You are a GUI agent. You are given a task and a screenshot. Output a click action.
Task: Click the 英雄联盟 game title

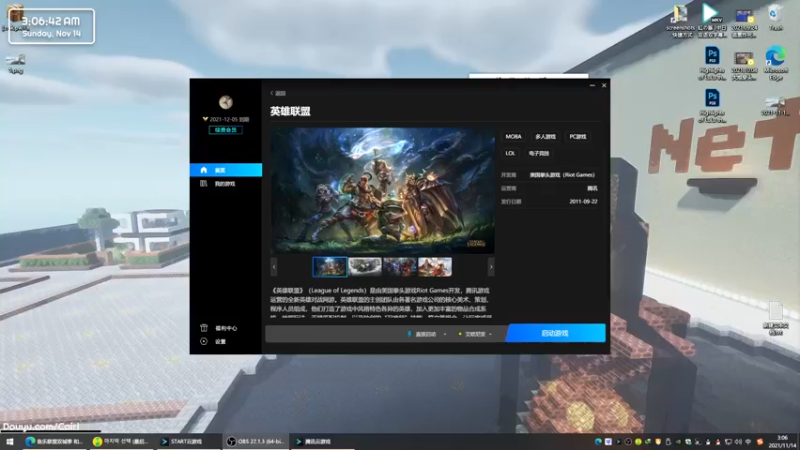coord(290,111)
